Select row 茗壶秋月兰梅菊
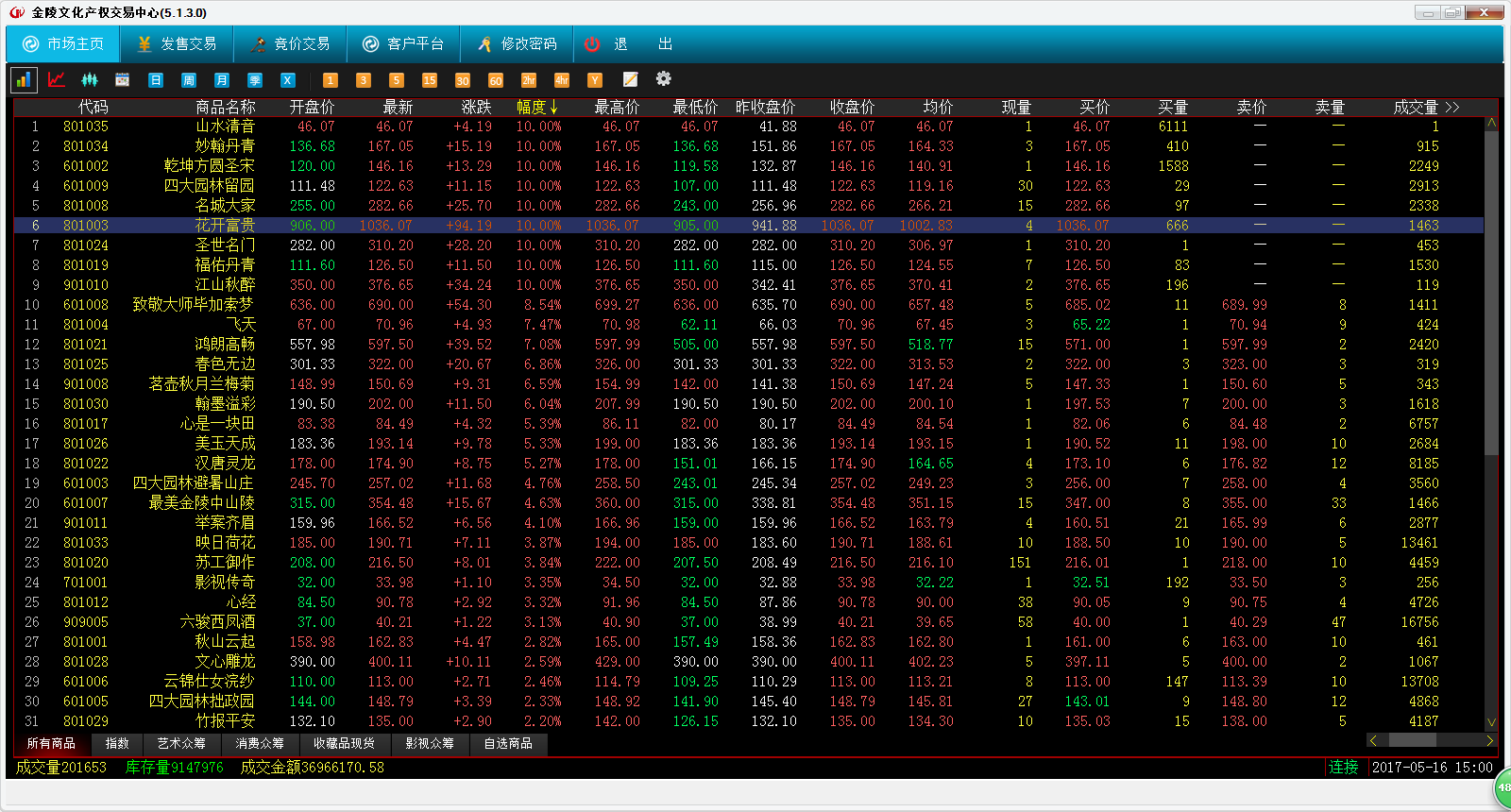 748,384
